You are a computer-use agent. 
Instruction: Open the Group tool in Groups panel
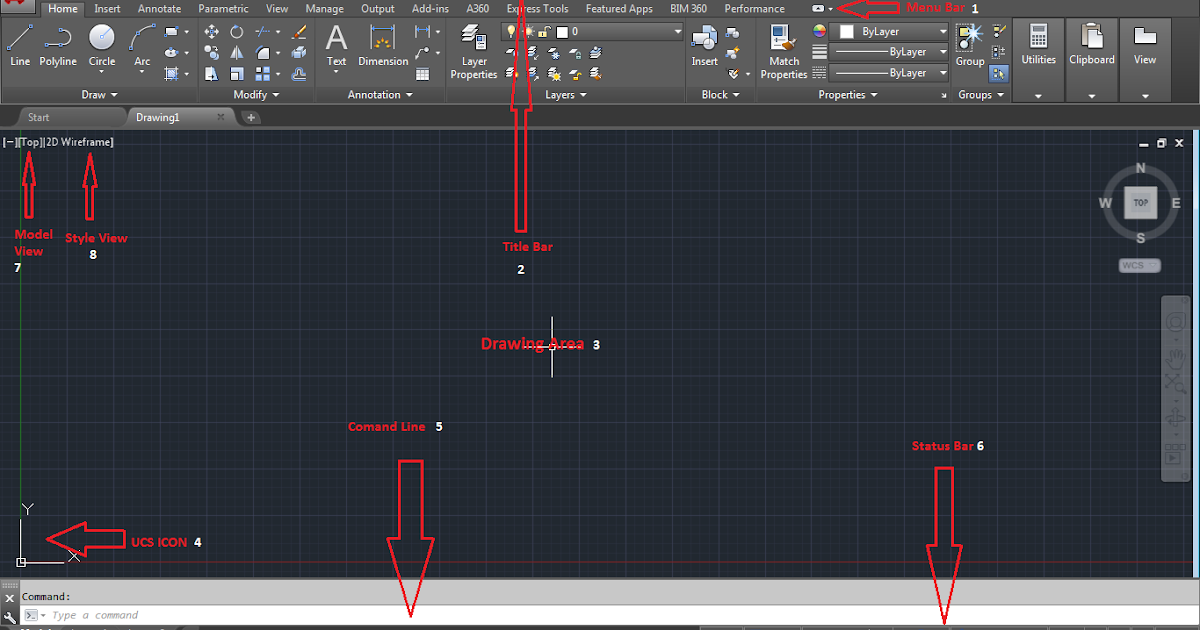pos(966,40)
